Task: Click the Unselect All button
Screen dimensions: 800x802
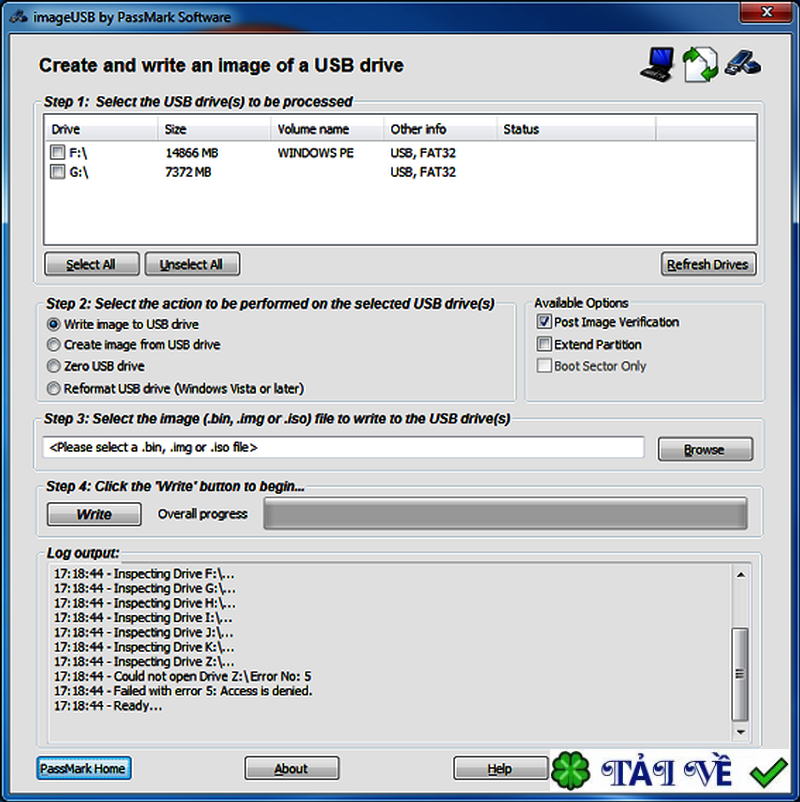Action: coord(192,264)
